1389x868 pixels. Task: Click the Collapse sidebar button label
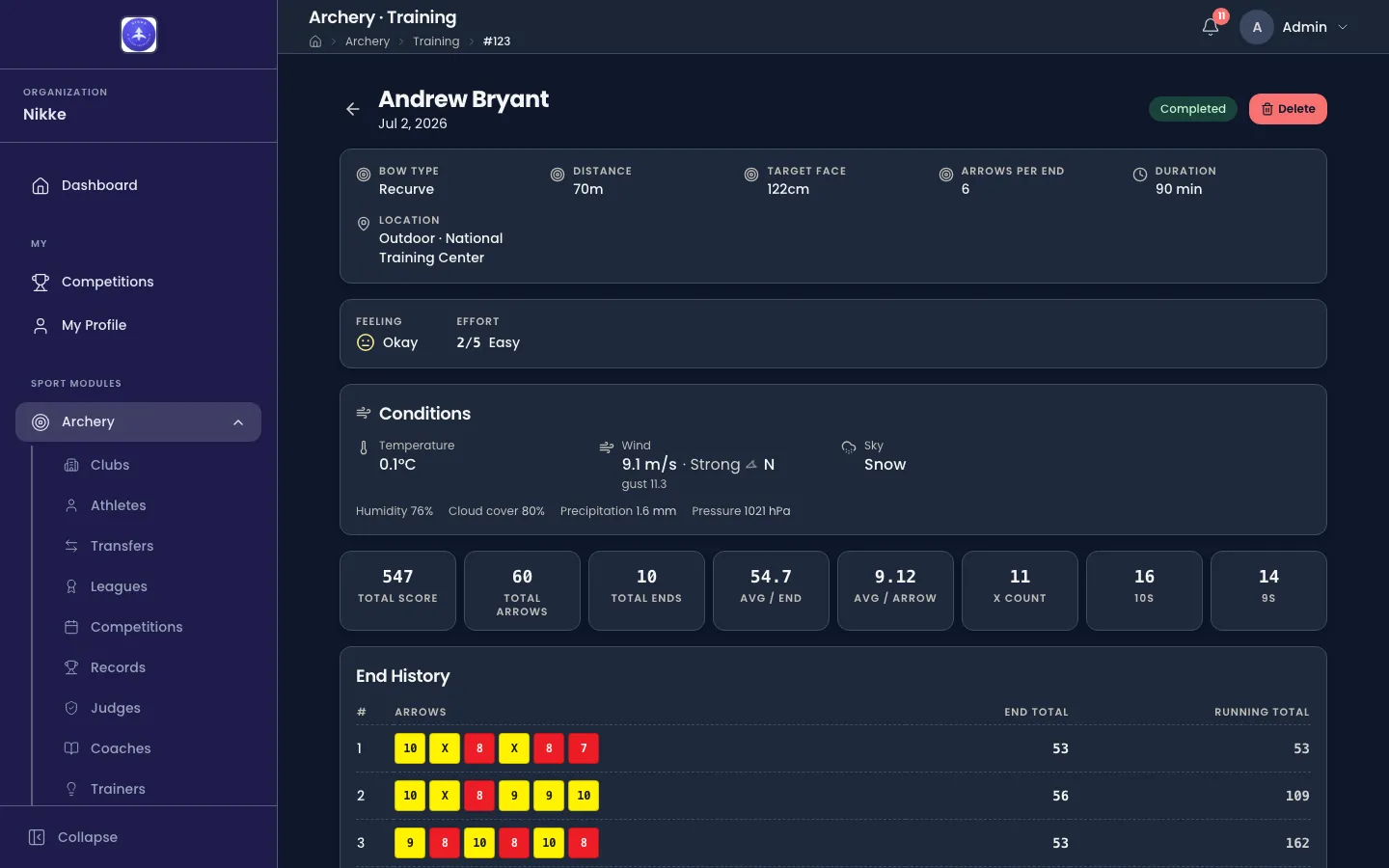pos(88,837)
